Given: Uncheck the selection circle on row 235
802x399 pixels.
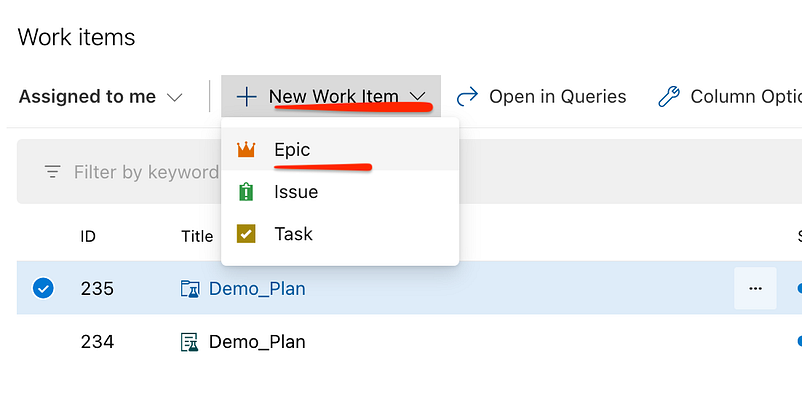Looking at the screenshot, I should (x=43, y=289).
